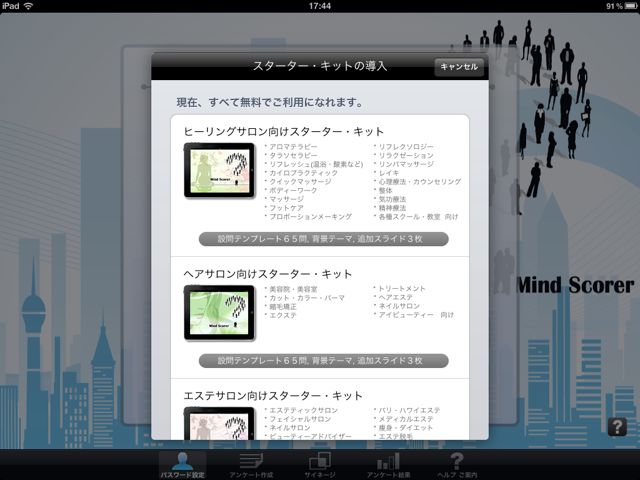640x480 pixels.
Task: Select the ヒーリングサロン向けスターター・キット title
Action: 284,131
